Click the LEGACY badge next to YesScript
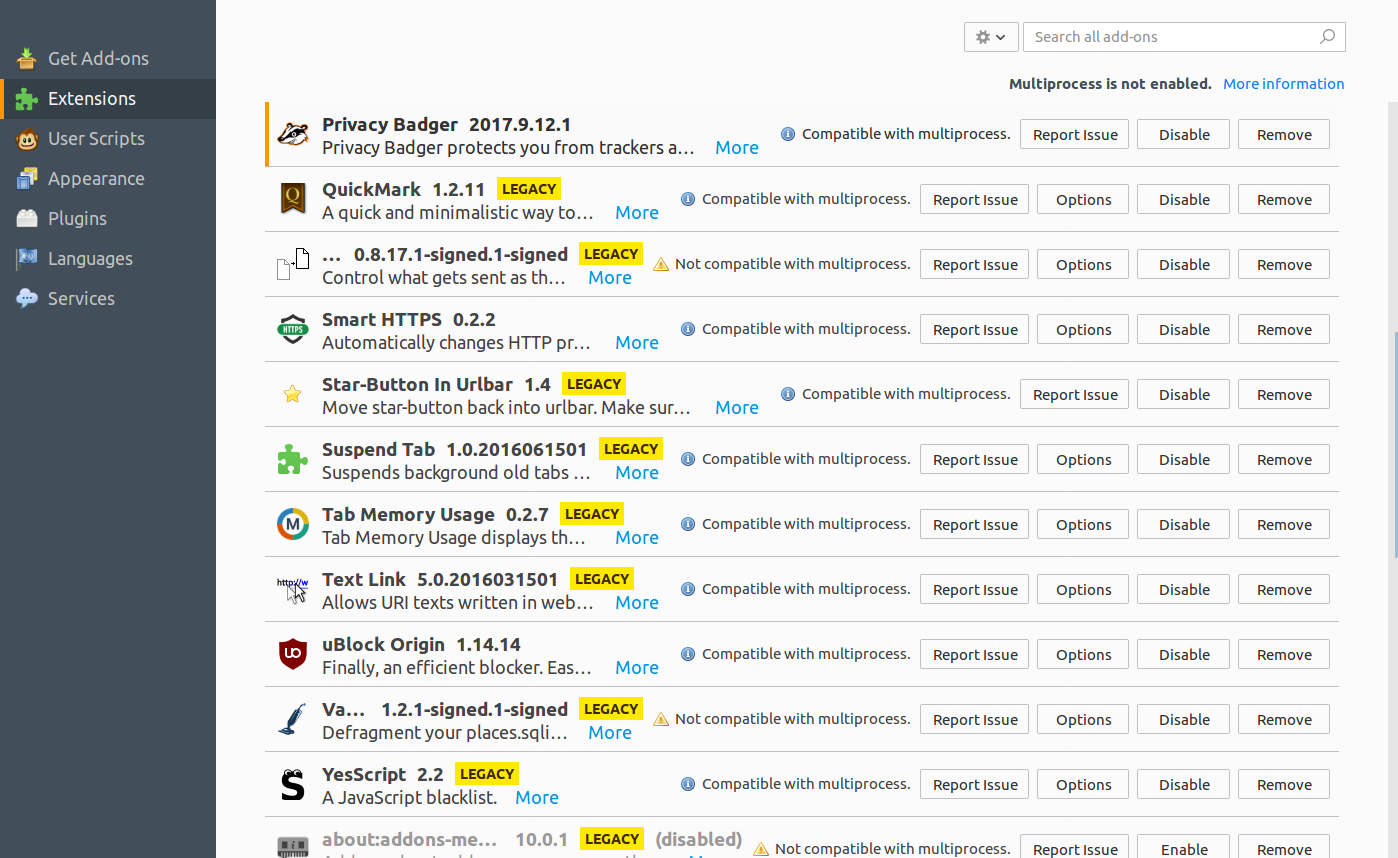This screenshot has width=1398, height=858. (487, 774)
